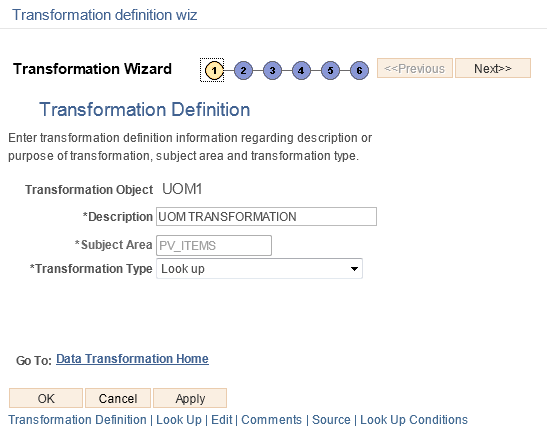Viewport: 547px width, 442px height.
Task: Open the Edit page link
Action: click(x=222, y=420)
